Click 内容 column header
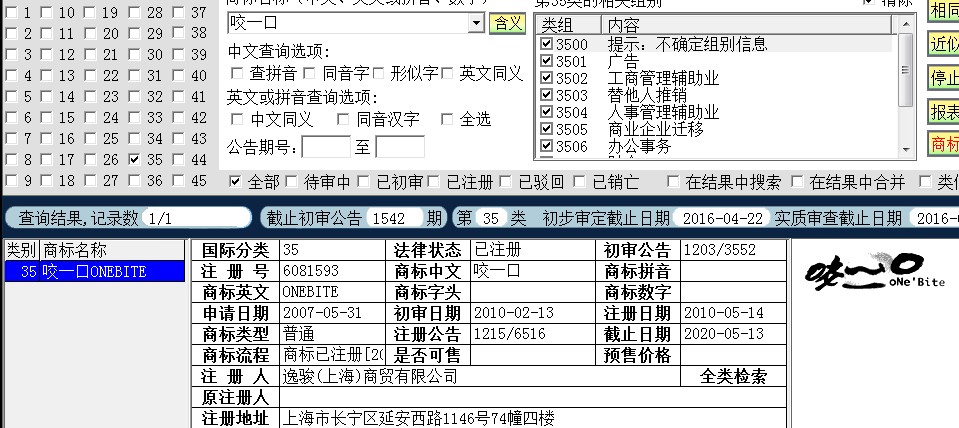This screenshot has width=959, height=428. (x=747, y=25)
